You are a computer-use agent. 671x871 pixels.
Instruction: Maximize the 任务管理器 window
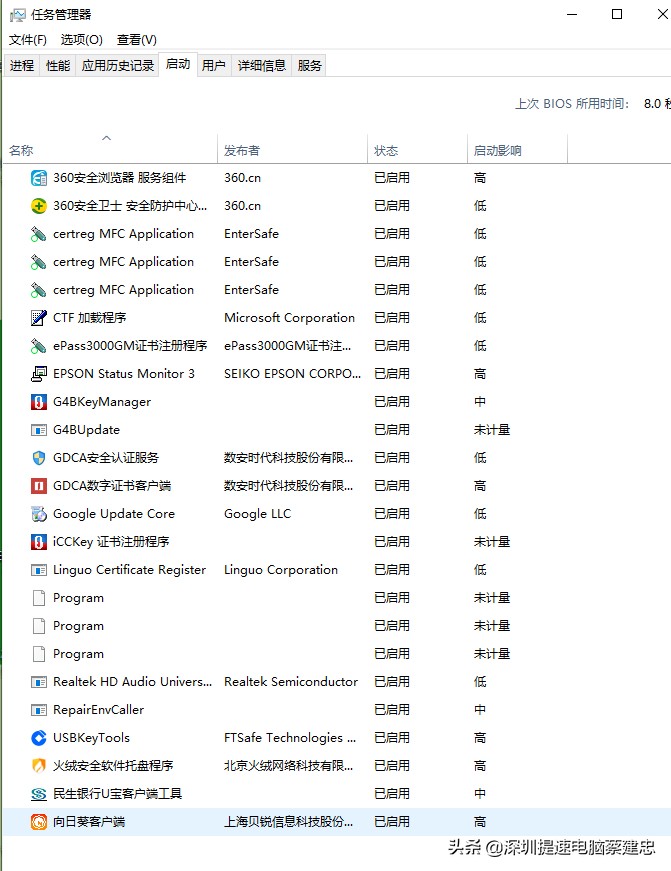click(x=617, y=14)
